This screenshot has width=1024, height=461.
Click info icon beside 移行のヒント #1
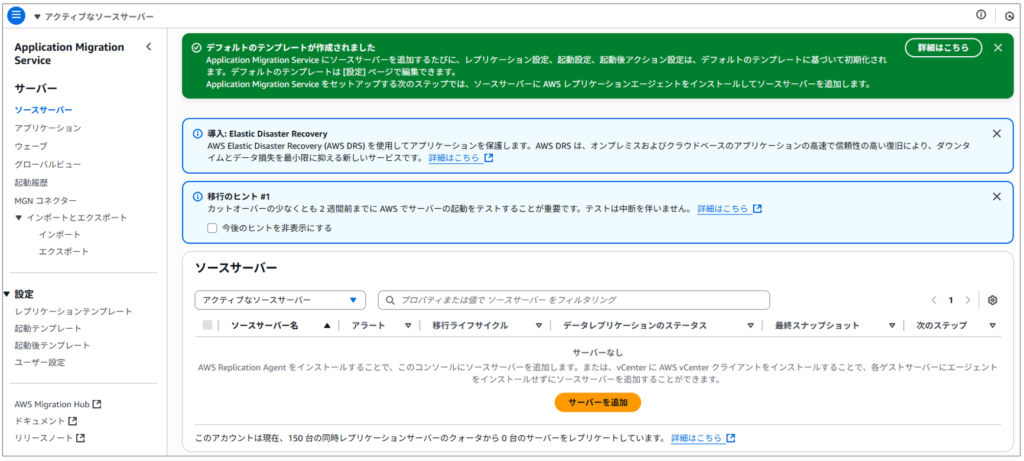(197, 197)
